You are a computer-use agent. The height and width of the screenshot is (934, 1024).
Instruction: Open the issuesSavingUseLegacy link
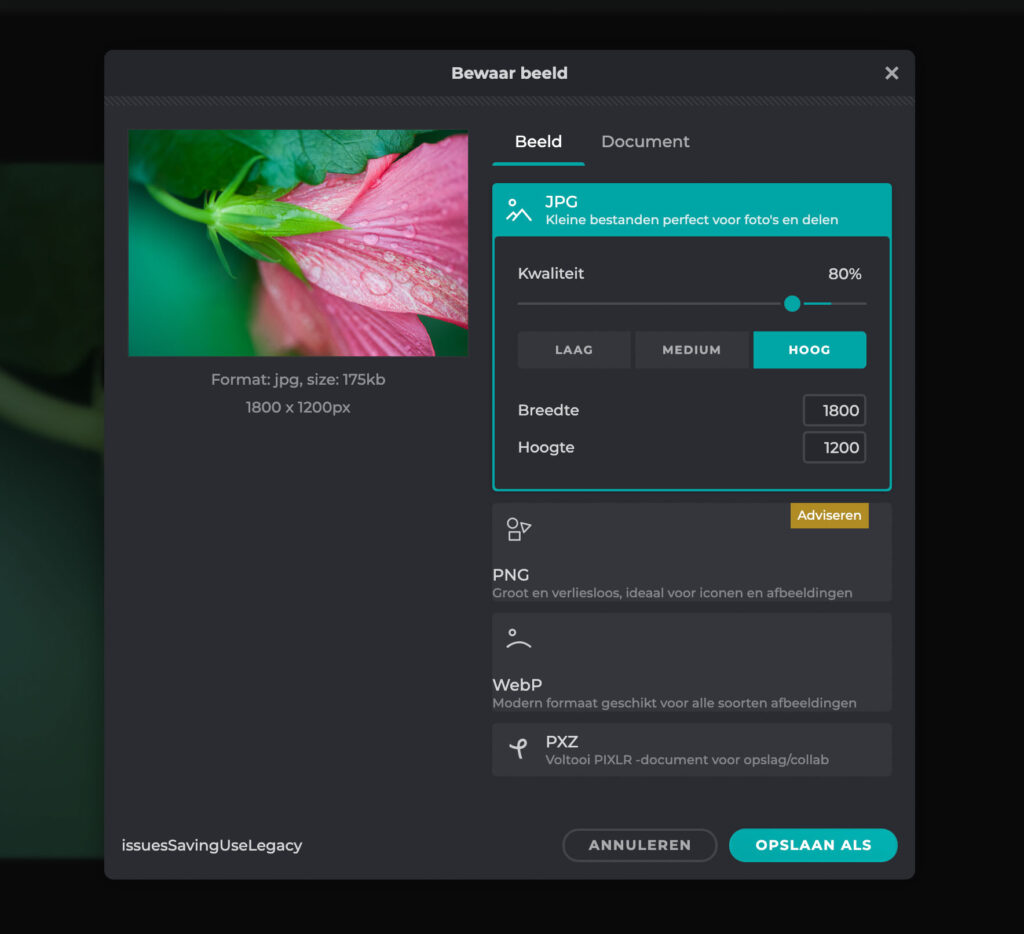tap(212, 845)
